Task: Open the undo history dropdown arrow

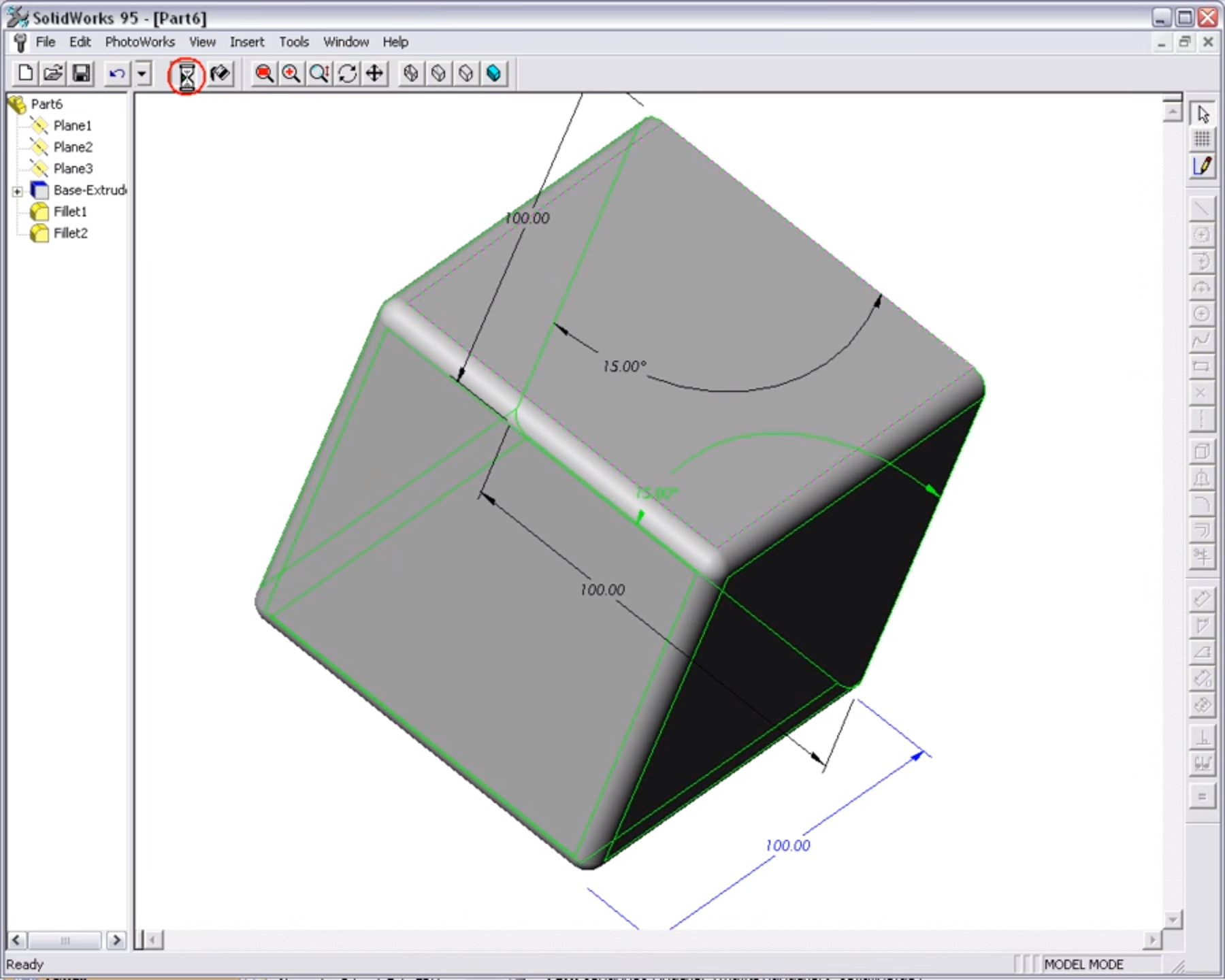Action: point(142,73)
